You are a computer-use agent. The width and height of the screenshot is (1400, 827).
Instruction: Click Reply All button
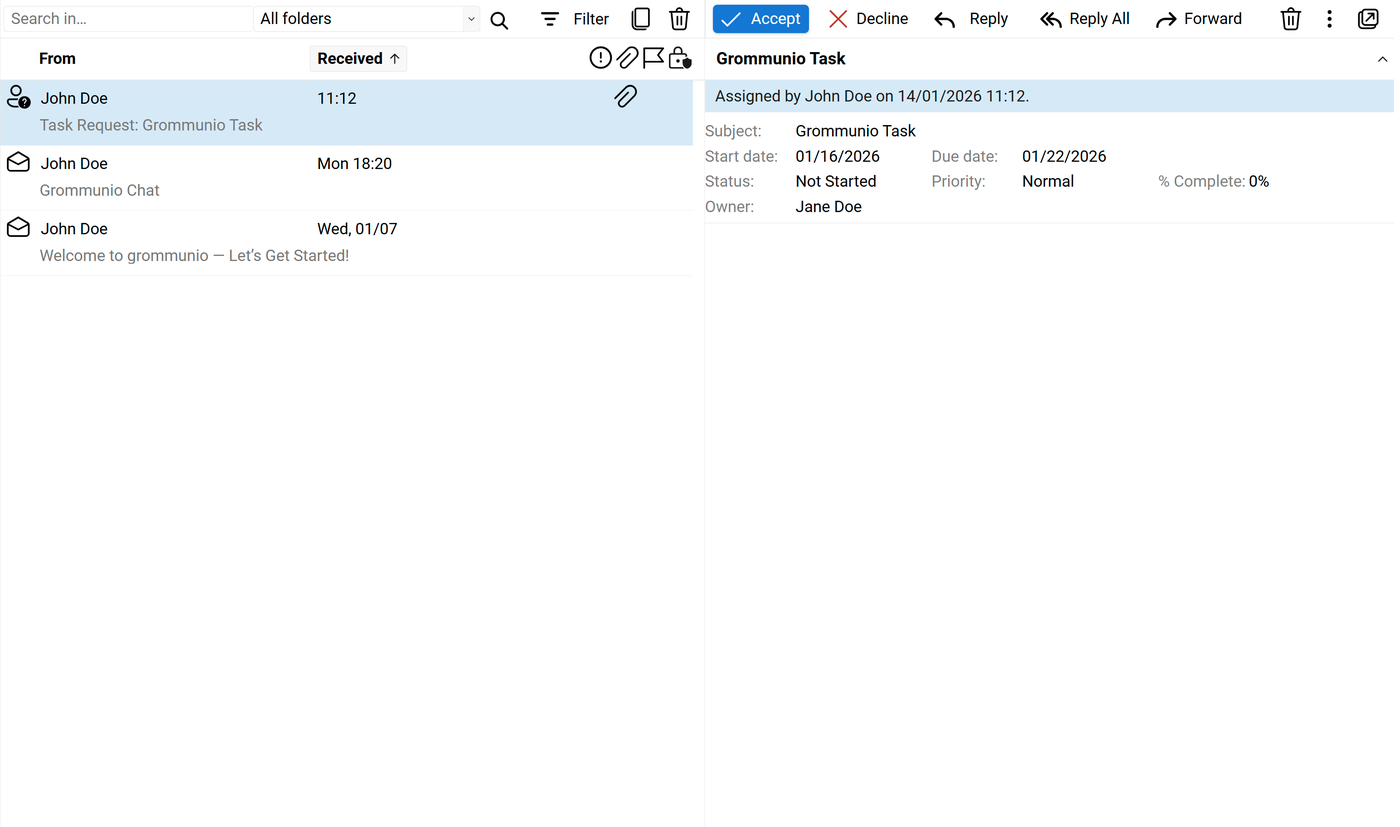coord(1084,19)
